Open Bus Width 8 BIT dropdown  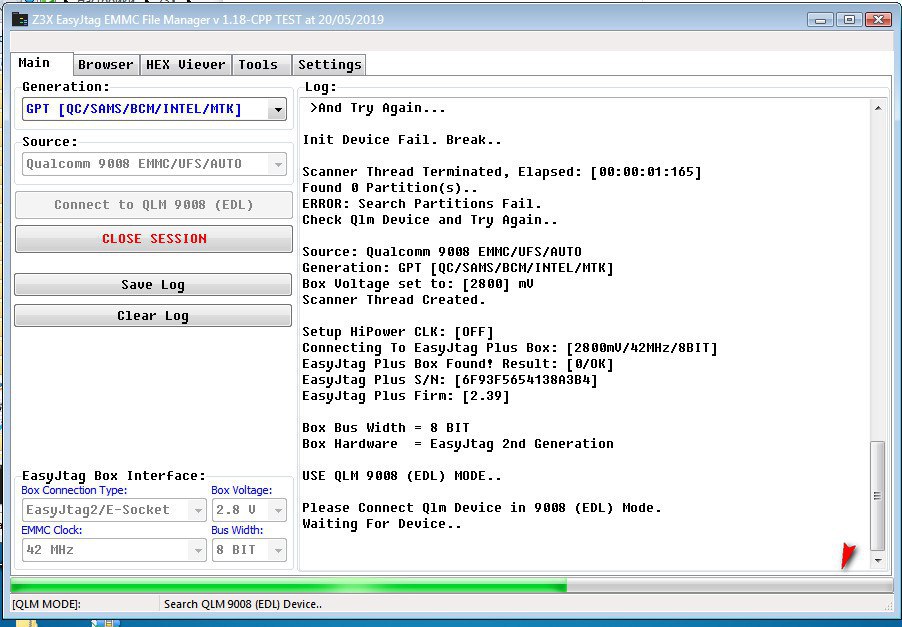(x=249, y=550)
